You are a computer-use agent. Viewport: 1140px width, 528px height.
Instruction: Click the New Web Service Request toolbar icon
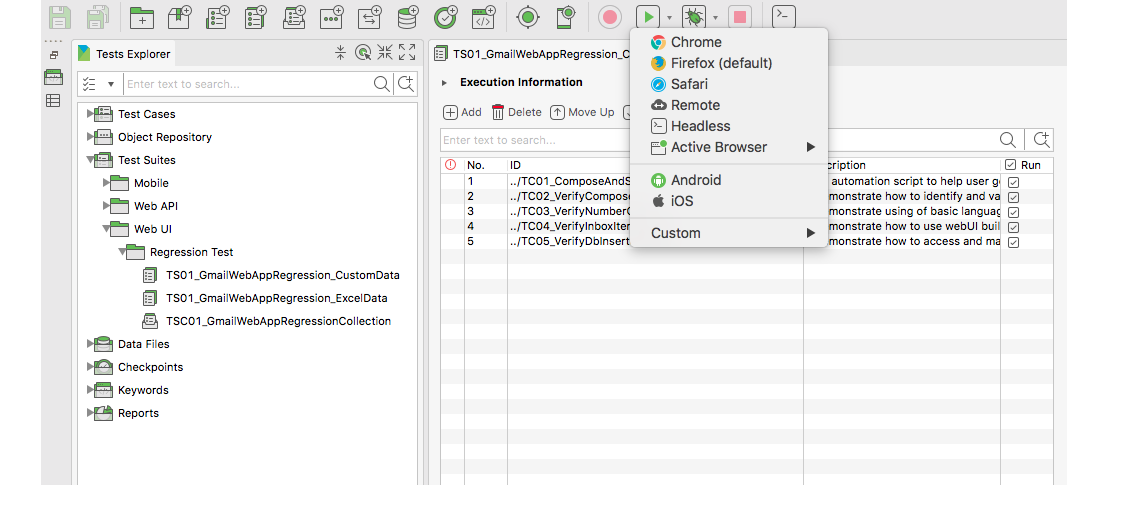pos(371,17)
